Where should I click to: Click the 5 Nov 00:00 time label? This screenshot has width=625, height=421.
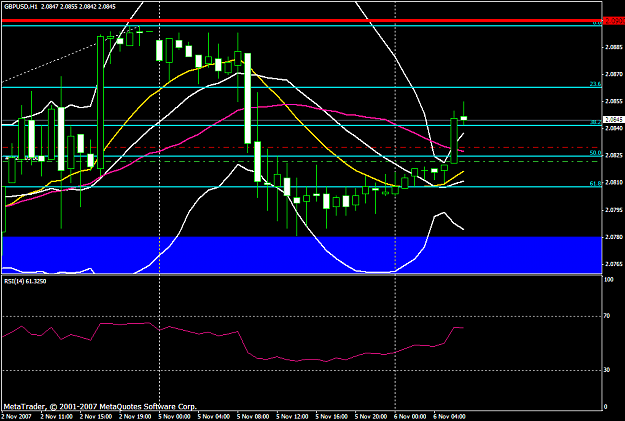point(175,417)
